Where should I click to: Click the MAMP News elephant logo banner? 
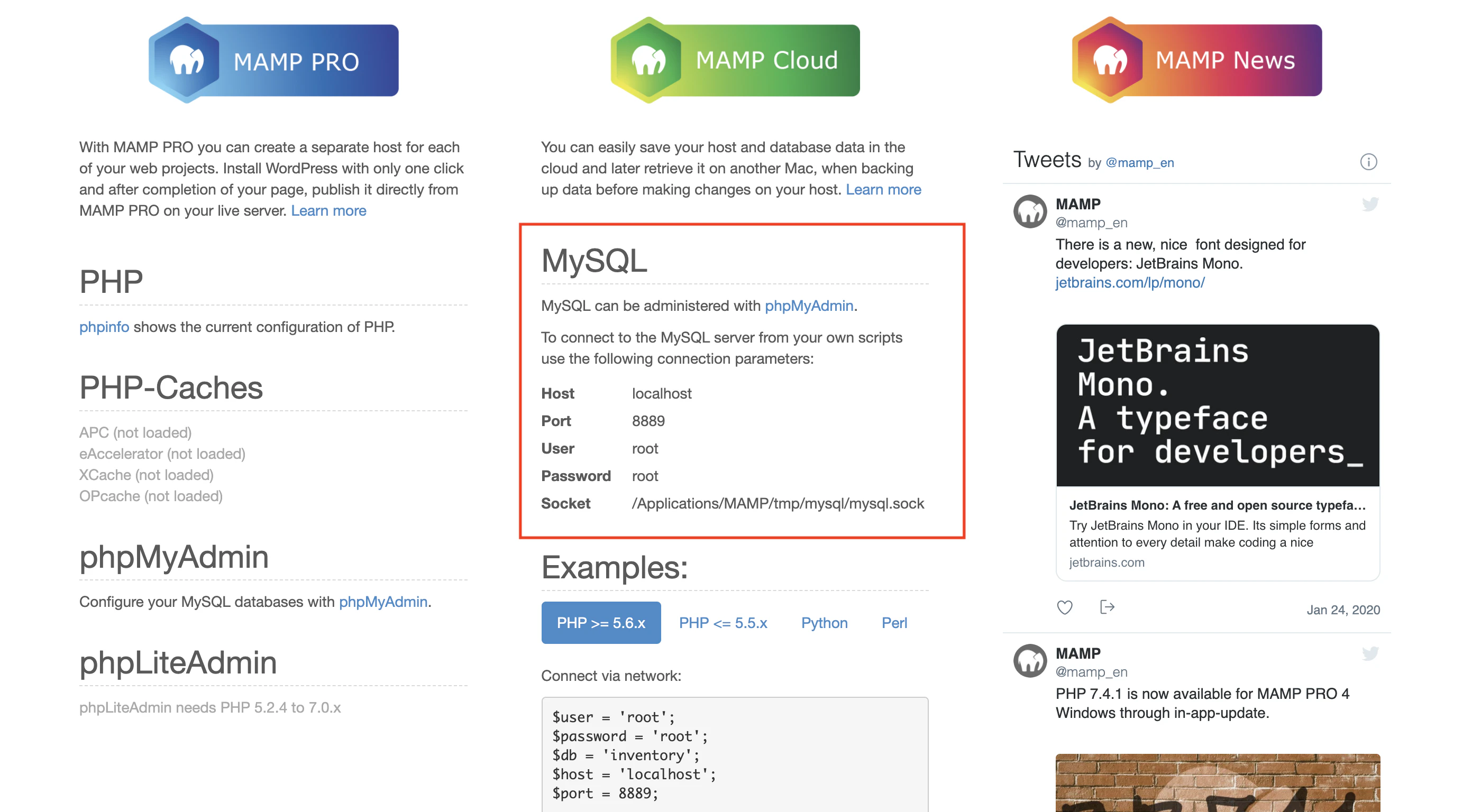click(x=1196, y=60)
